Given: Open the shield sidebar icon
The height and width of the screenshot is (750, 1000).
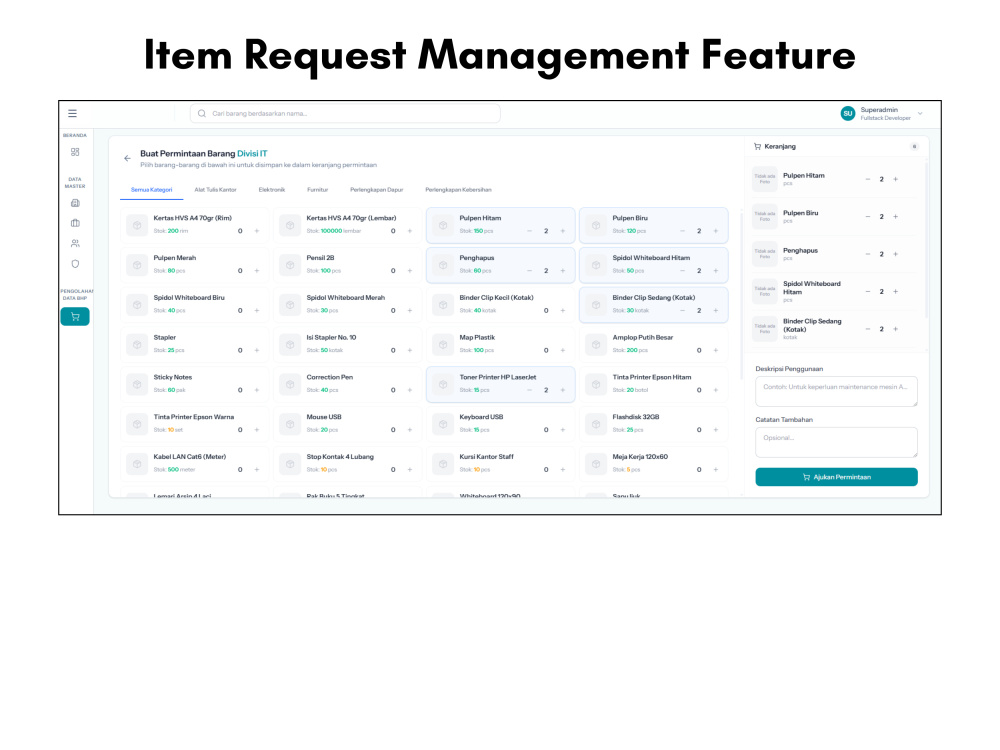Looking at the screenshot, I should tap(75, 264).
